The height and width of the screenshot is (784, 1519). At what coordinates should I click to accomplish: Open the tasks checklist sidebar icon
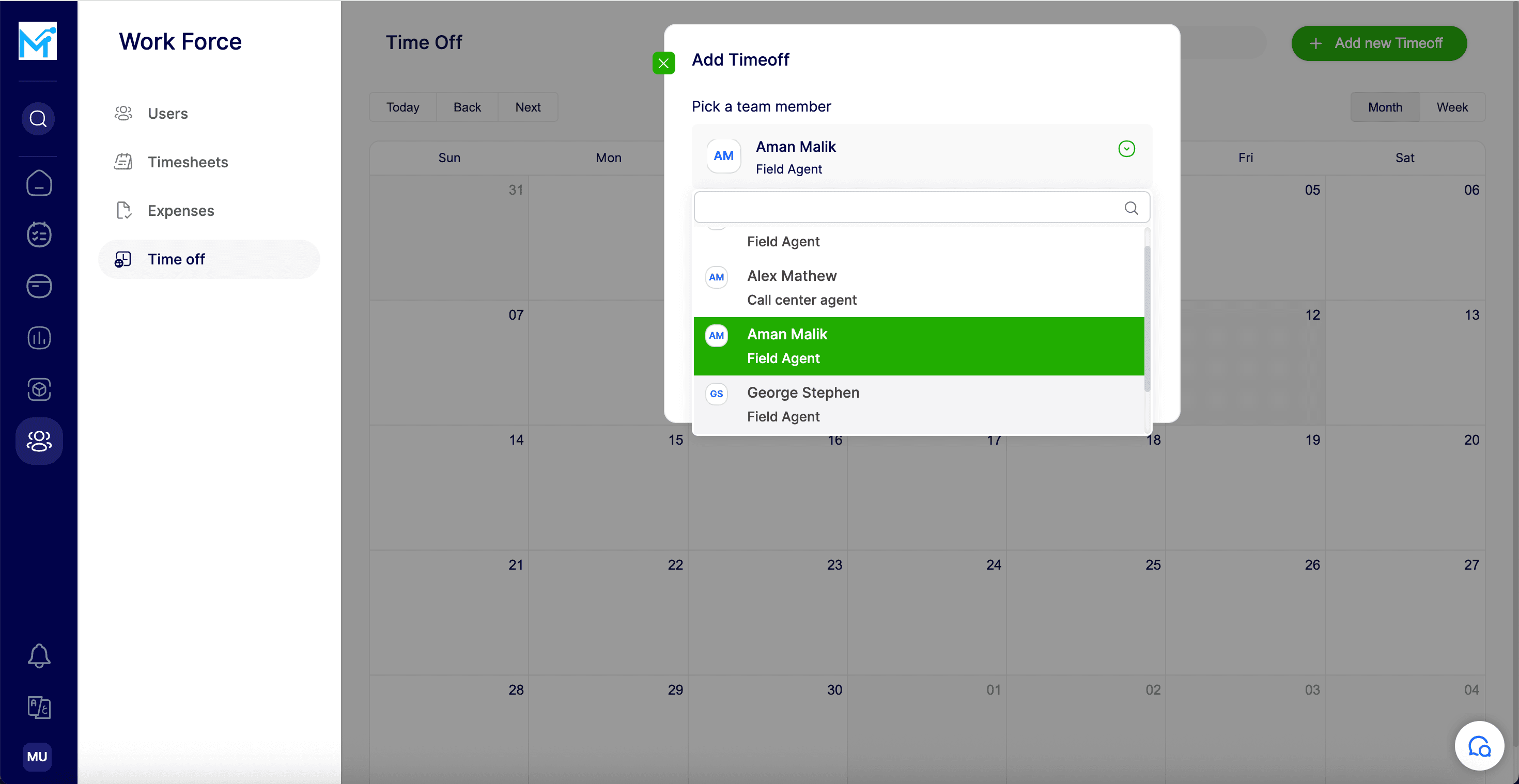point(39,234)
